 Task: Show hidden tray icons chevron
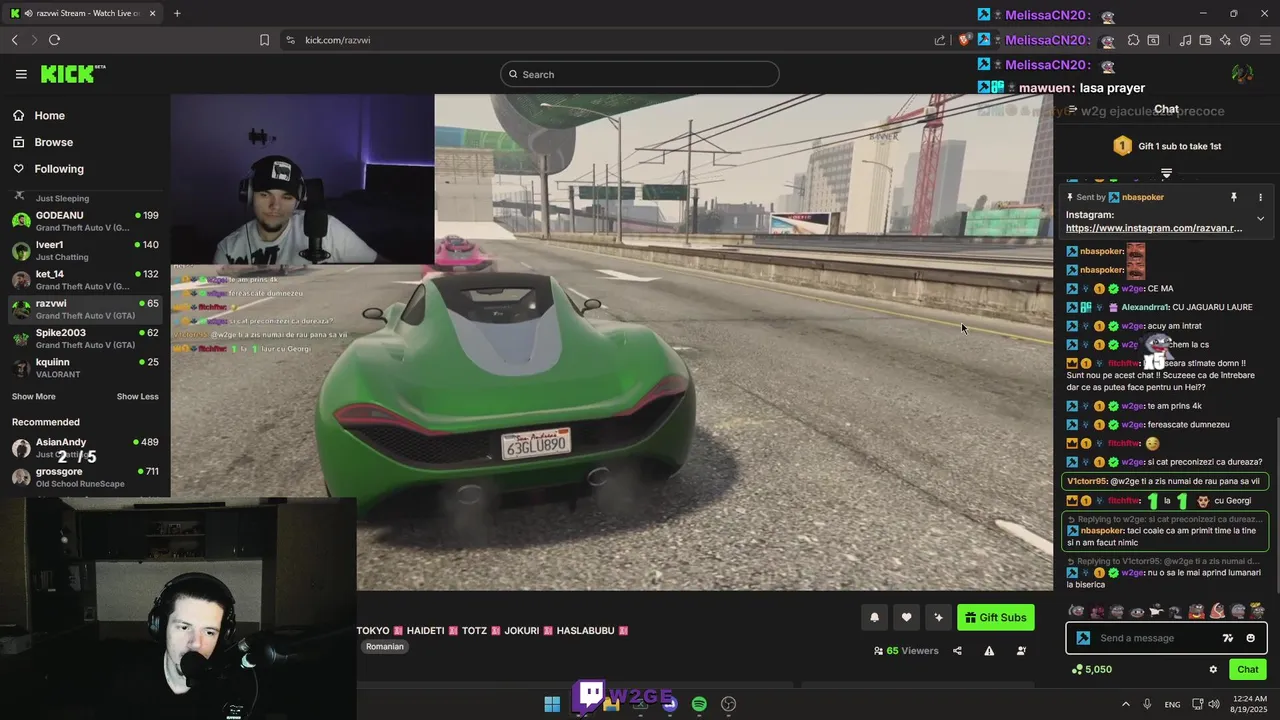coord(1126,704)
